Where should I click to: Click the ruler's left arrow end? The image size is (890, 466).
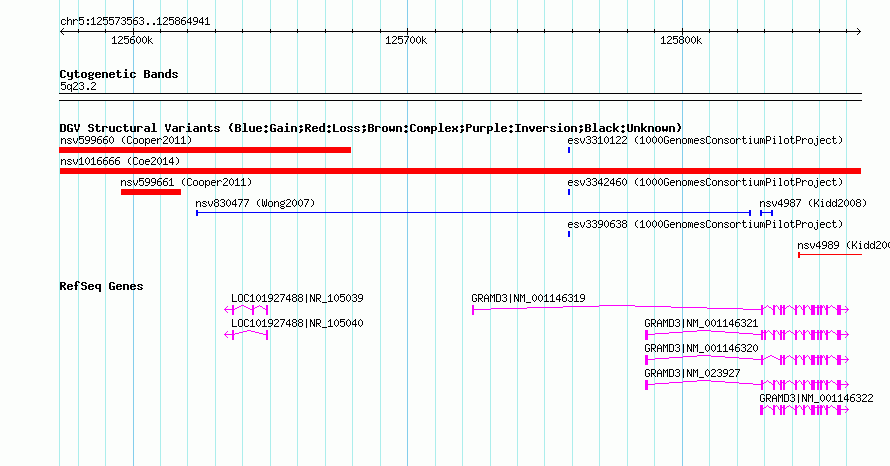coord(62,32)
